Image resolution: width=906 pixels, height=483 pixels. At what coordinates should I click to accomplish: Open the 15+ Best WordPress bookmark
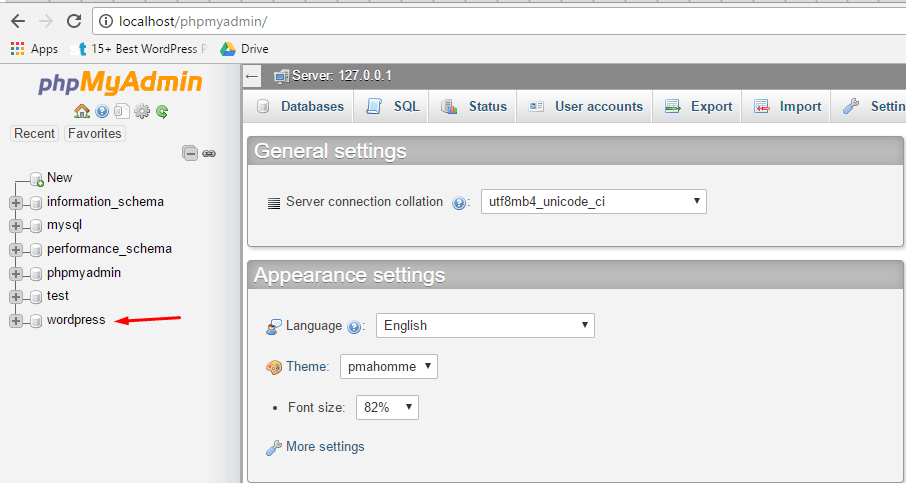139,49
